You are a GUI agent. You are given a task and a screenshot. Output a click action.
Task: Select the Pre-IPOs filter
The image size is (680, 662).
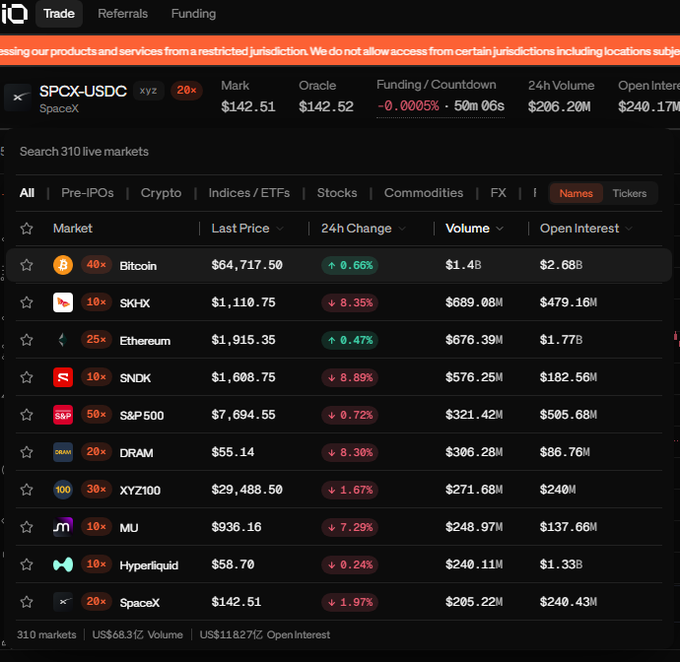[x=88, y=193]
